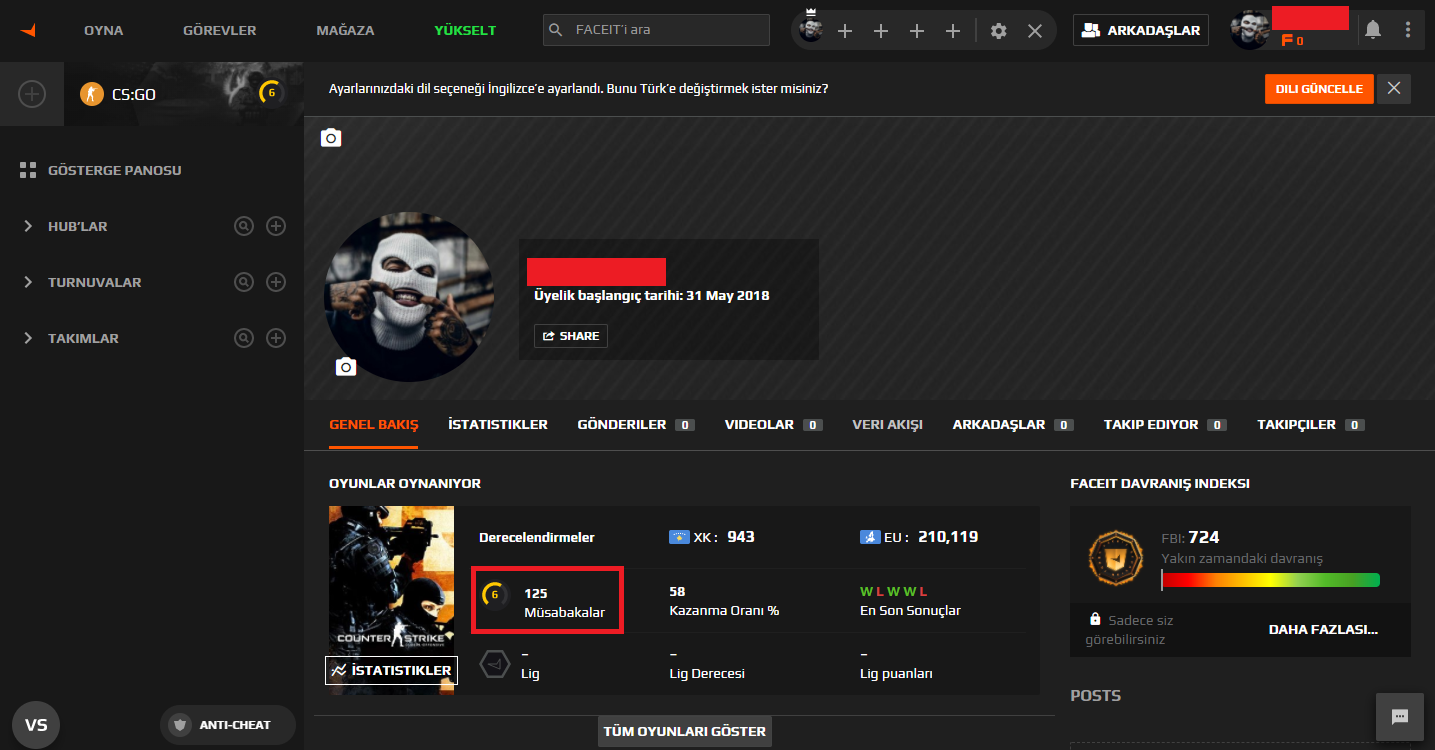Click the FBI: 724 score text

click(1190, 537)
